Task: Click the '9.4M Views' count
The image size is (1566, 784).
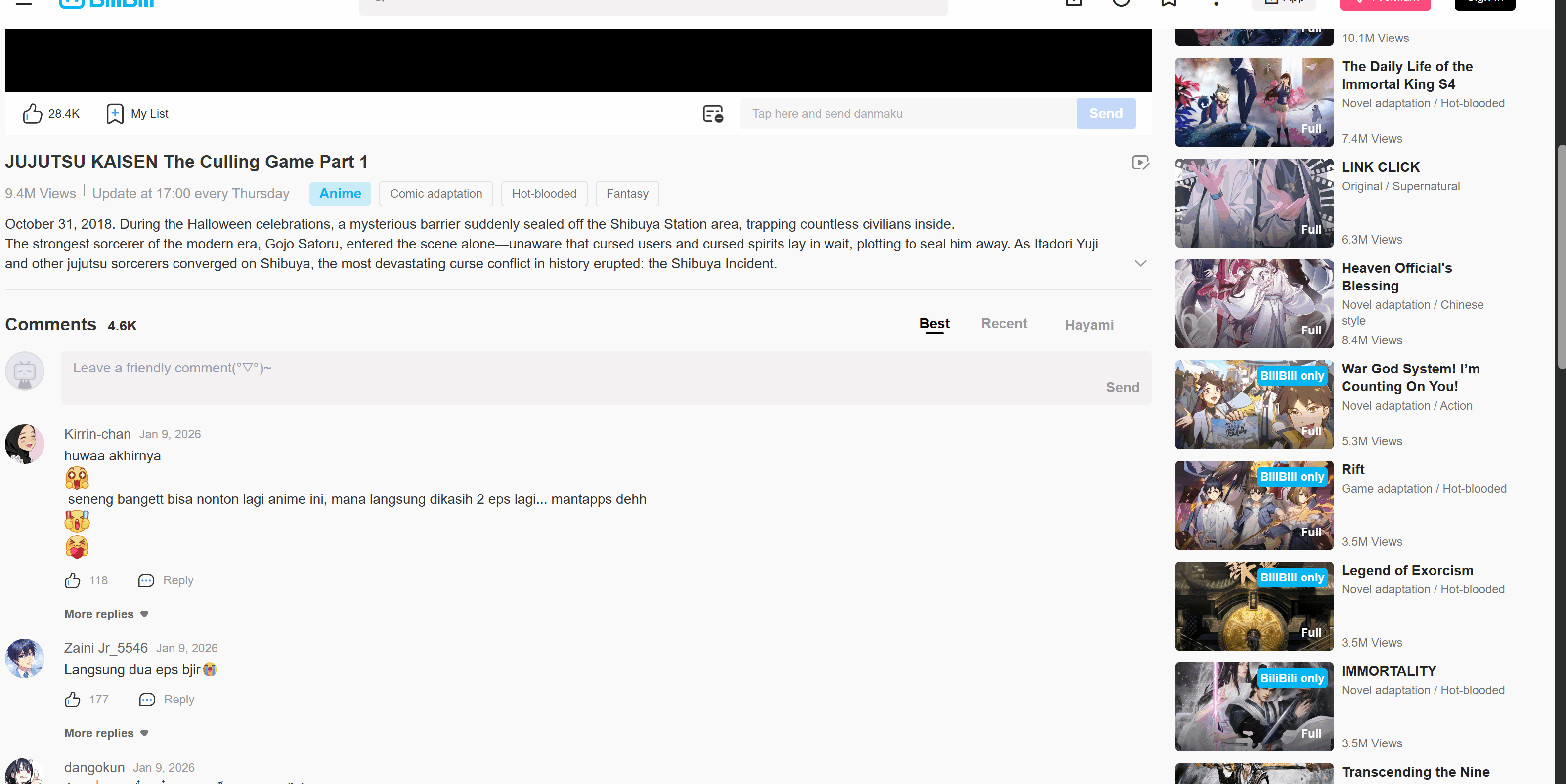Action: click(x=40, y=193)
